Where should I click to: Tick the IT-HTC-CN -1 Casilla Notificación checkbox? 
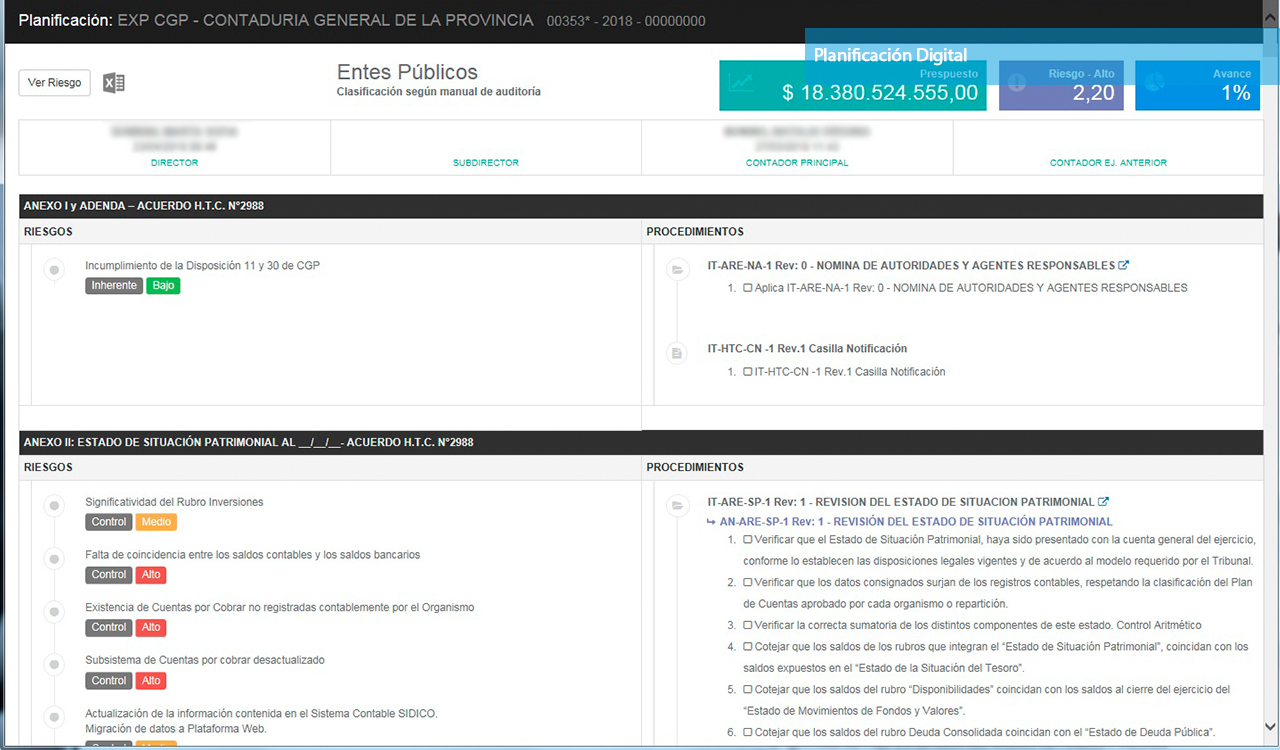tap(747, 372)
